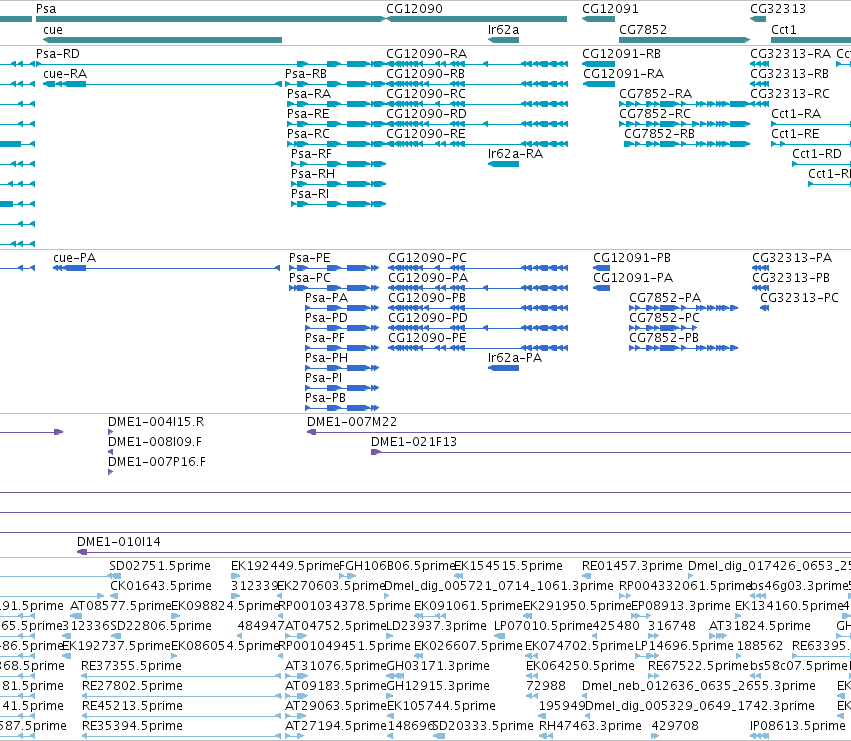Click the feature bar under Ir62a-RA
851x741 pixels.
(503, 164)
